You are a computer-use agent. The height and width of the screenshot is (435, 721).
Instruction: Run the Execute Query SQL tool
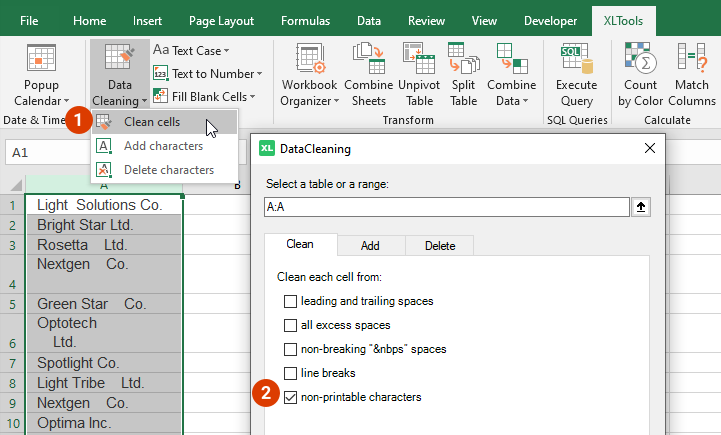[576, 75]
